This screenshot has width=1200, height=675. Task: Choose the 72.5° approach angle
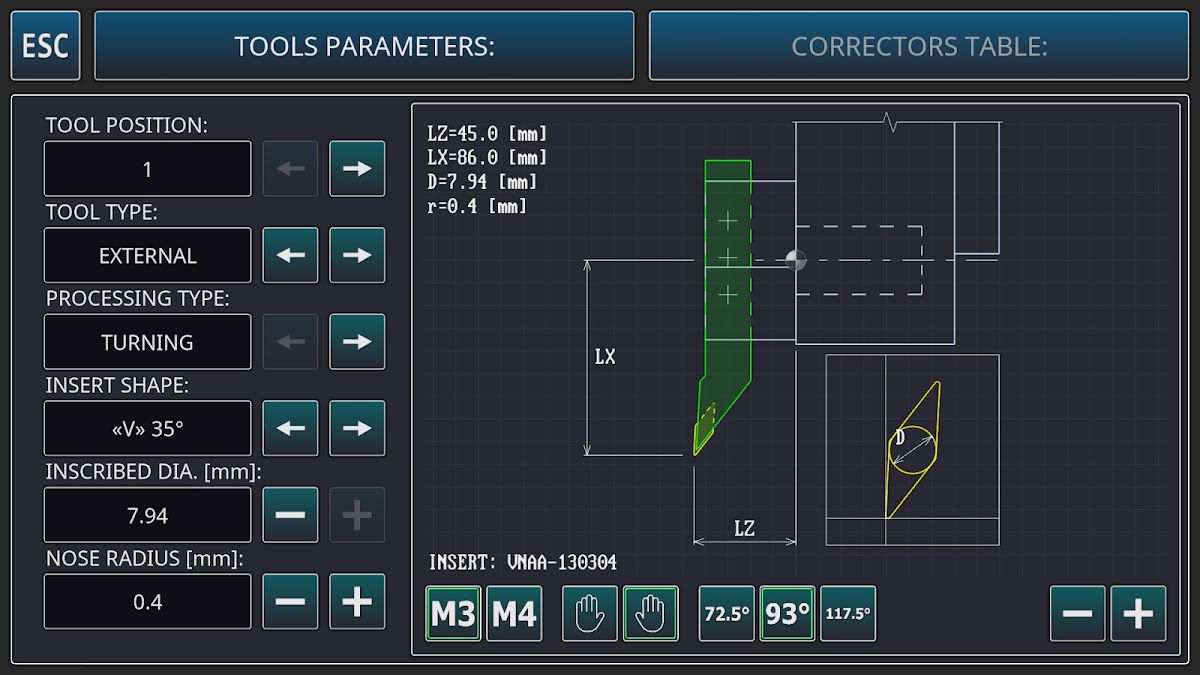coord(727,614)
